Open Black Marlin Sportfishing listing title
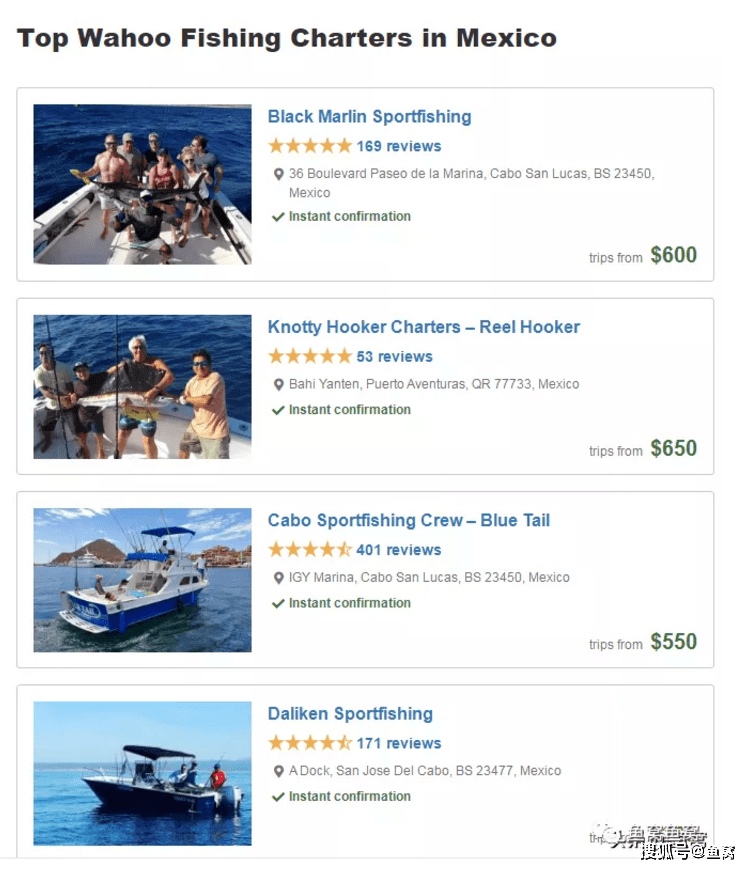Screen dimensions: 750x869 369,116
